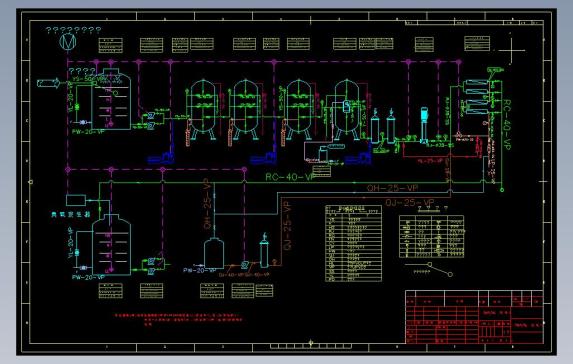Click the inlet arrow symbol at left edge

(x=48, y=83)
